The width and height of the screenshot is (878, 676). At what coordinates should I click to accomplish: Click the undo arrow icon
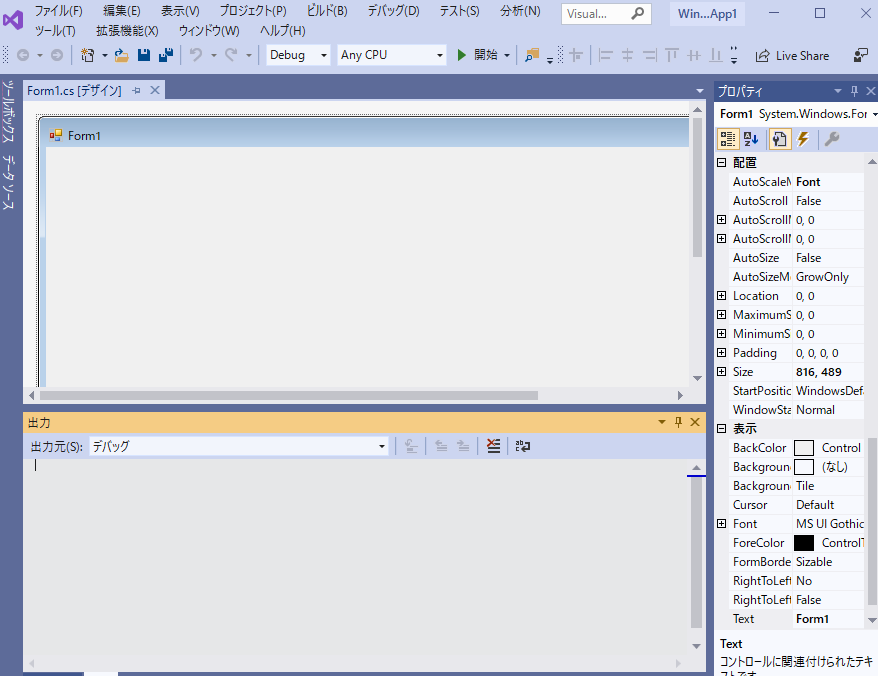(195, 55)
